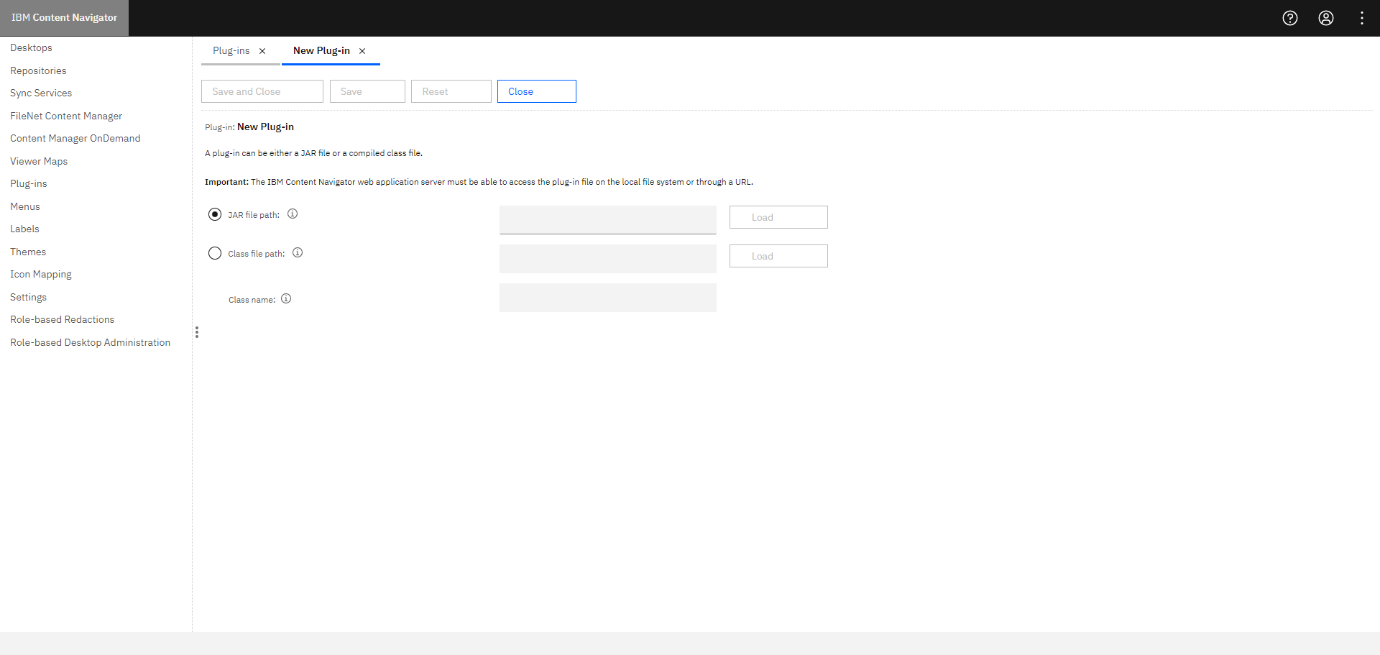Click Load next to JAR file path
The height and width of the screenshot is (655, 1380).
tap(778, 216)
